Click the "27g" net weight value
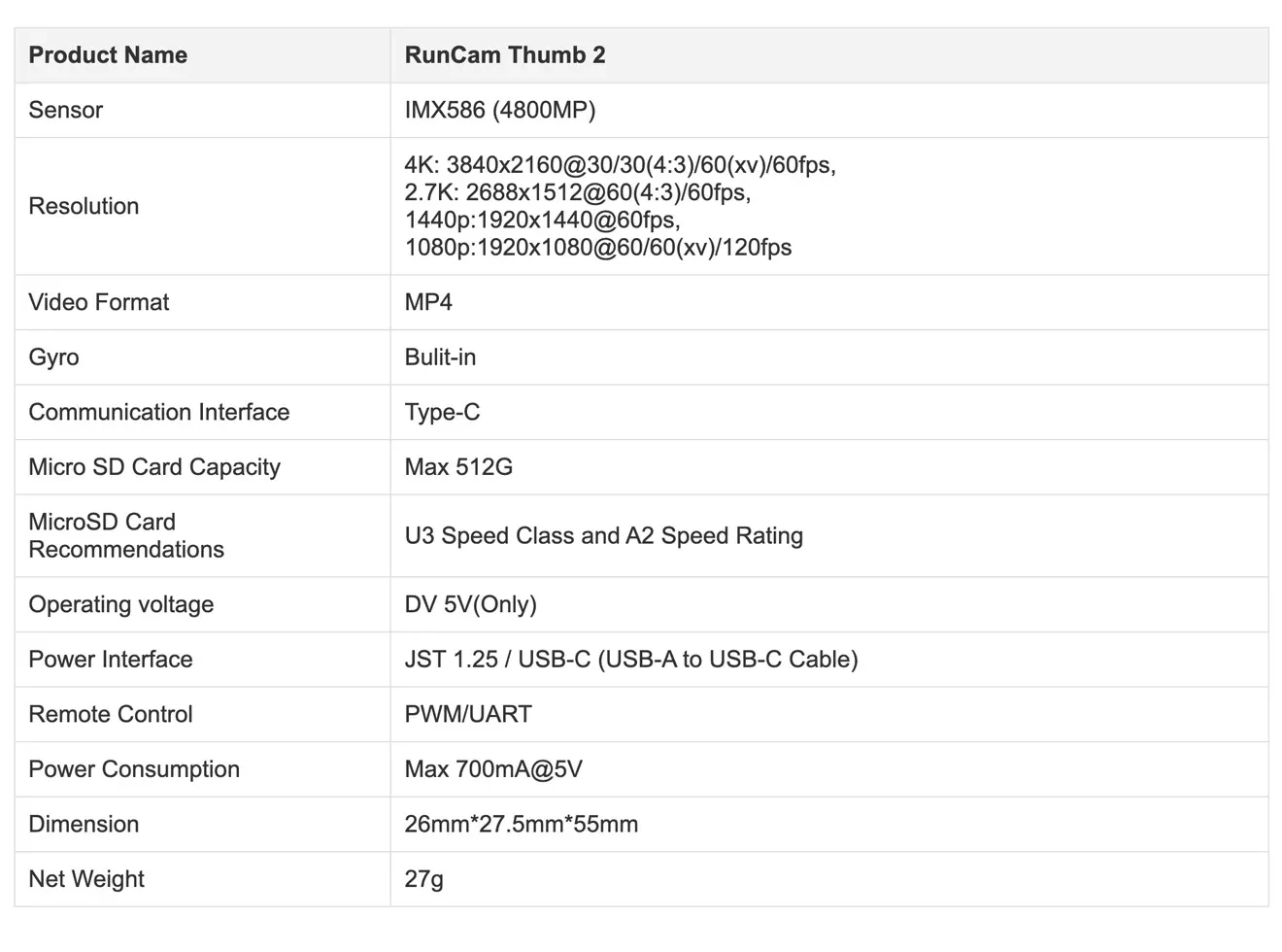Image resolution: width=1282 pixels, height=952 pixels. 423,879
